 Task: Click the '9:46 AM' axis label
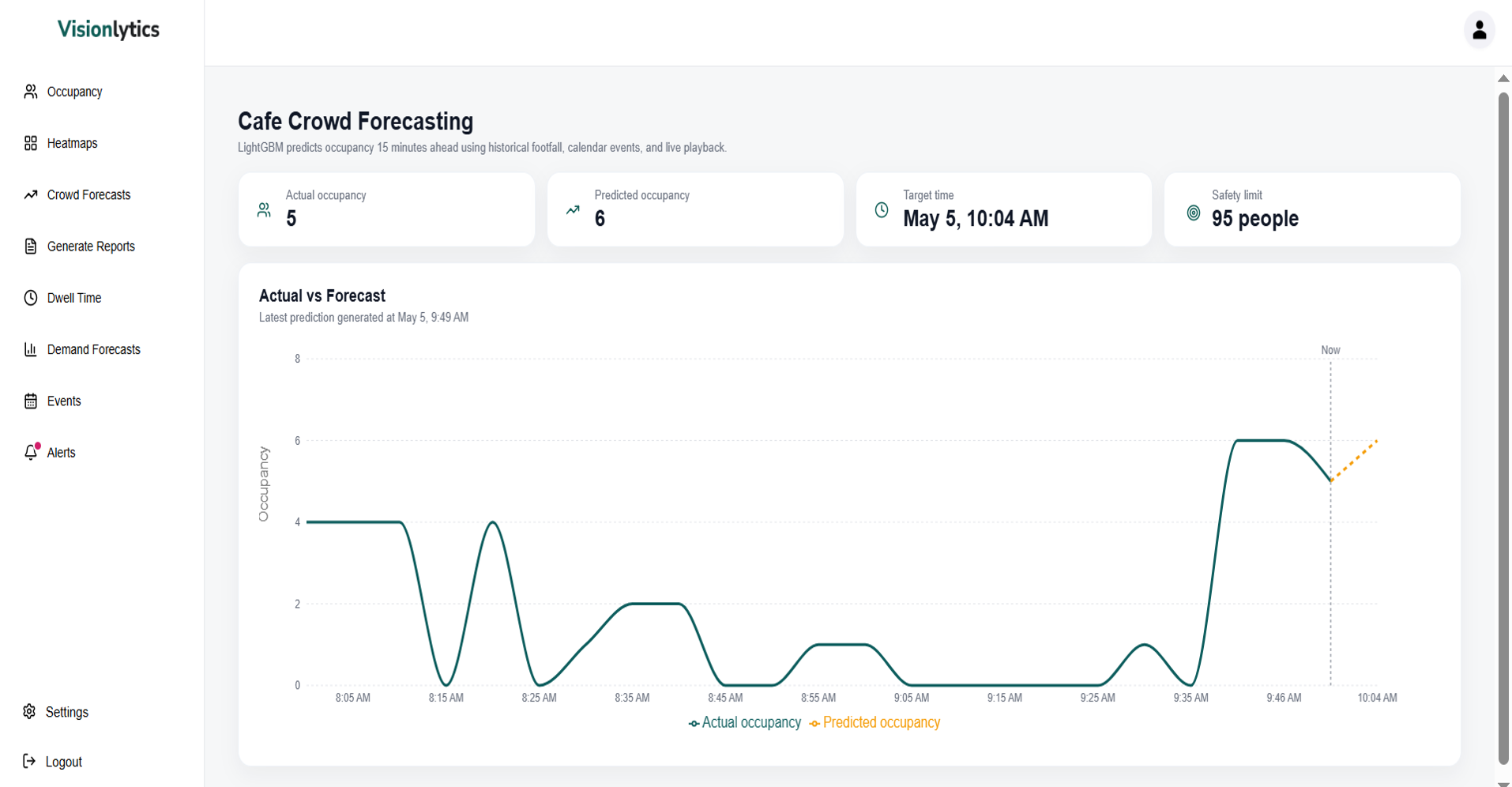[x=1284, y=698]
